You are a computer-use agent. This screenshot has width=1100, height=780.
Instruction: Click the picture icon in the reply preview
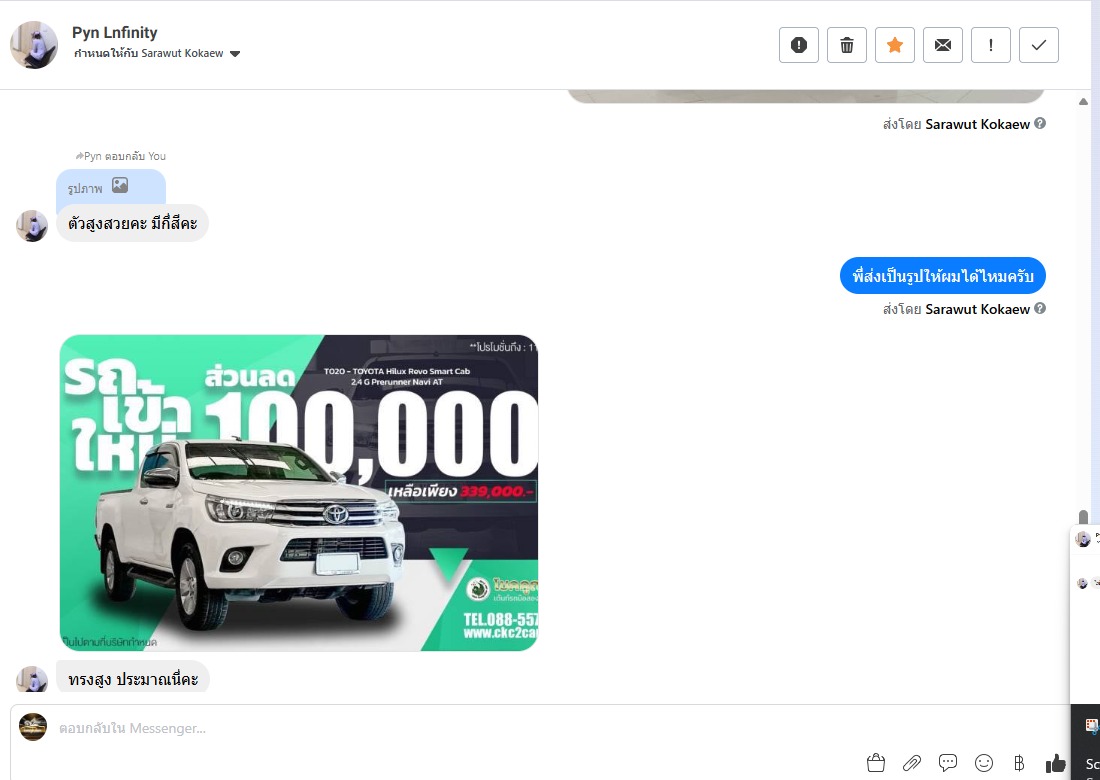pyautogui.click(x=120, y=185)
